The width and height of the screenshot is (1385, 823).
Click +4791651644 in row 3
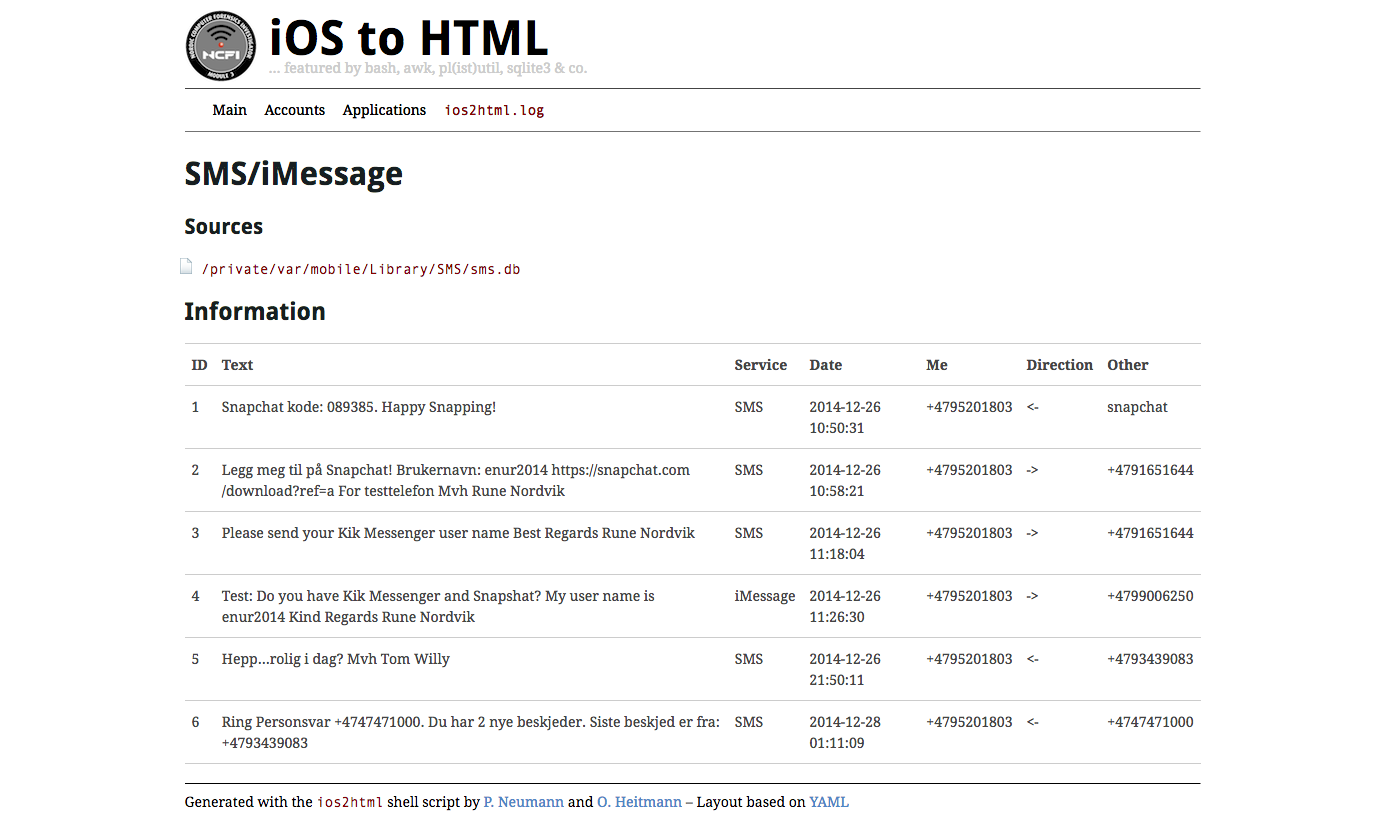click(1150, 533)
